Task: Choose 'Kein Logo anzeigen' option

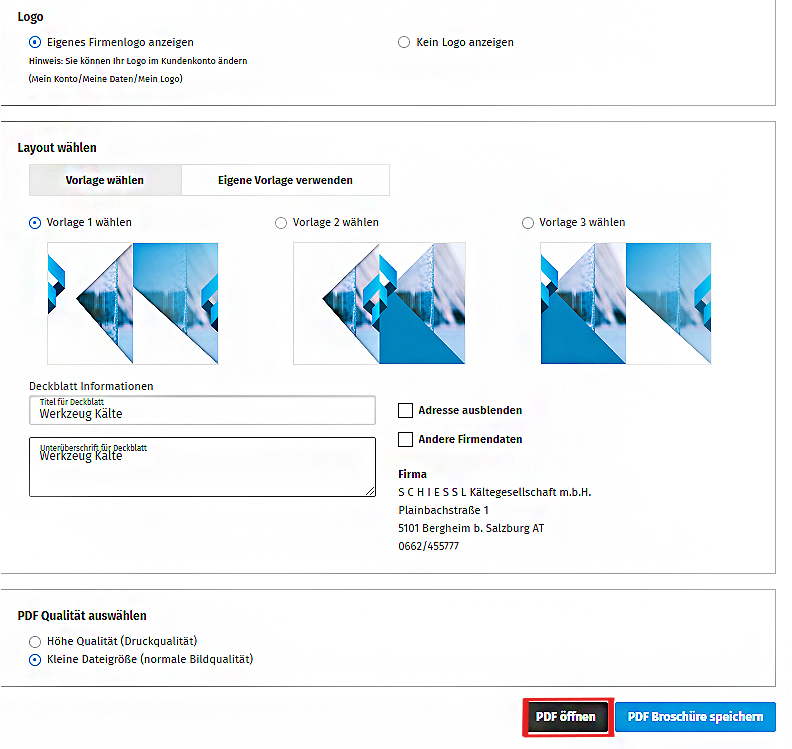Action: (404, 43)
